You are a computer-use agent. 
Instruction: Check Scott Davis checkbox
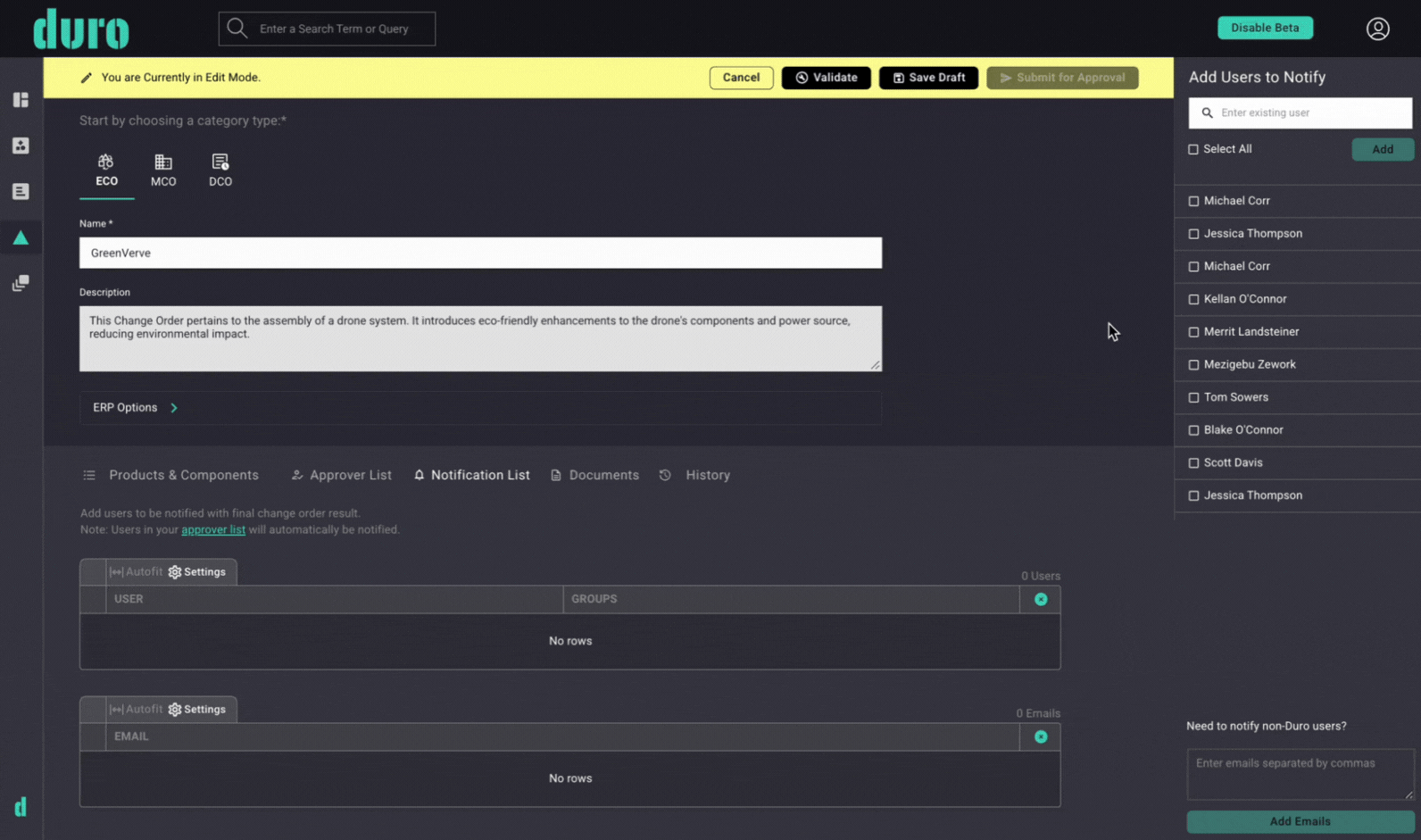pyautogui.click(x=1193, y=463)
